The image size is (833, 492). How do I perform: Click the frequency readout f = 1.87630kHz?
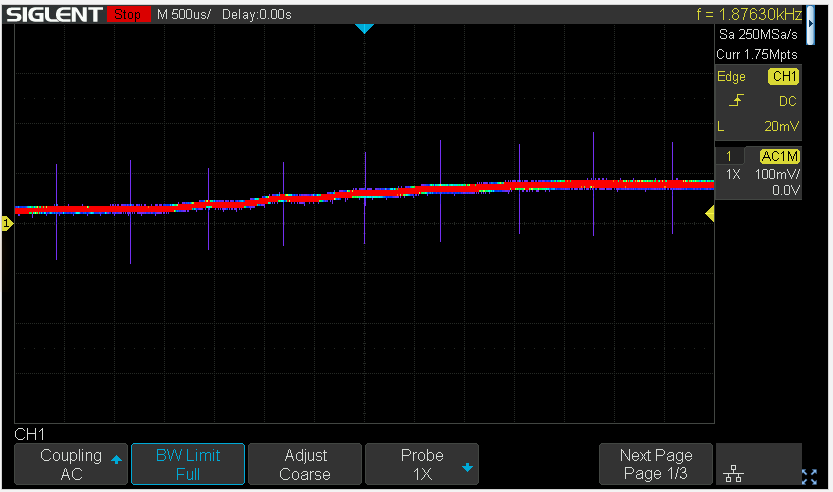[749, 14]
